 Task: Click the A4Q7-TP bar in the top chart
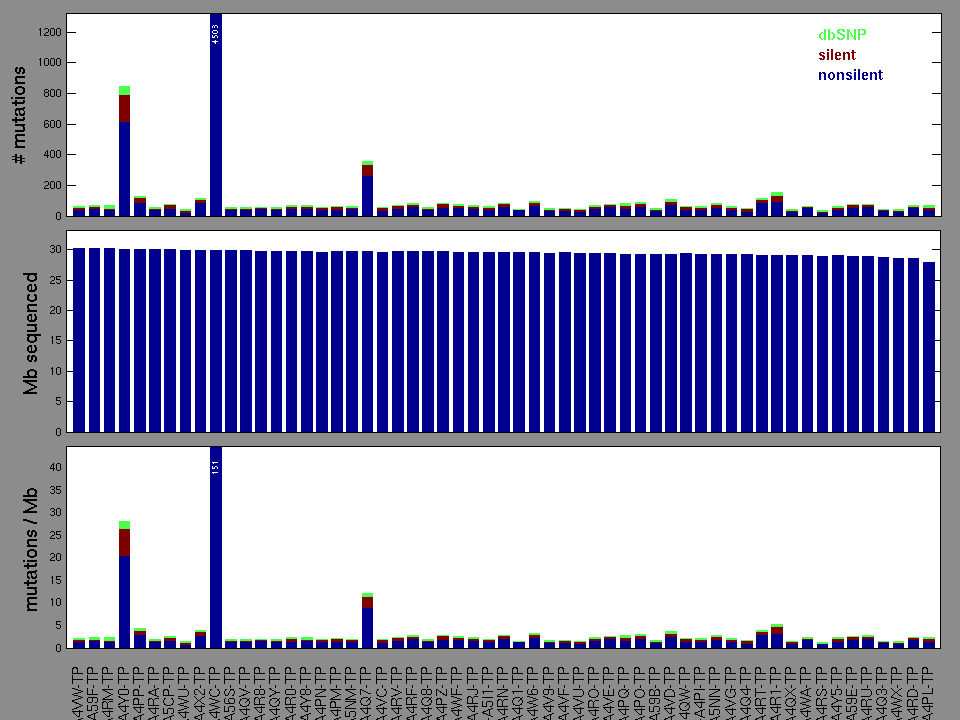tap(368, 192)
